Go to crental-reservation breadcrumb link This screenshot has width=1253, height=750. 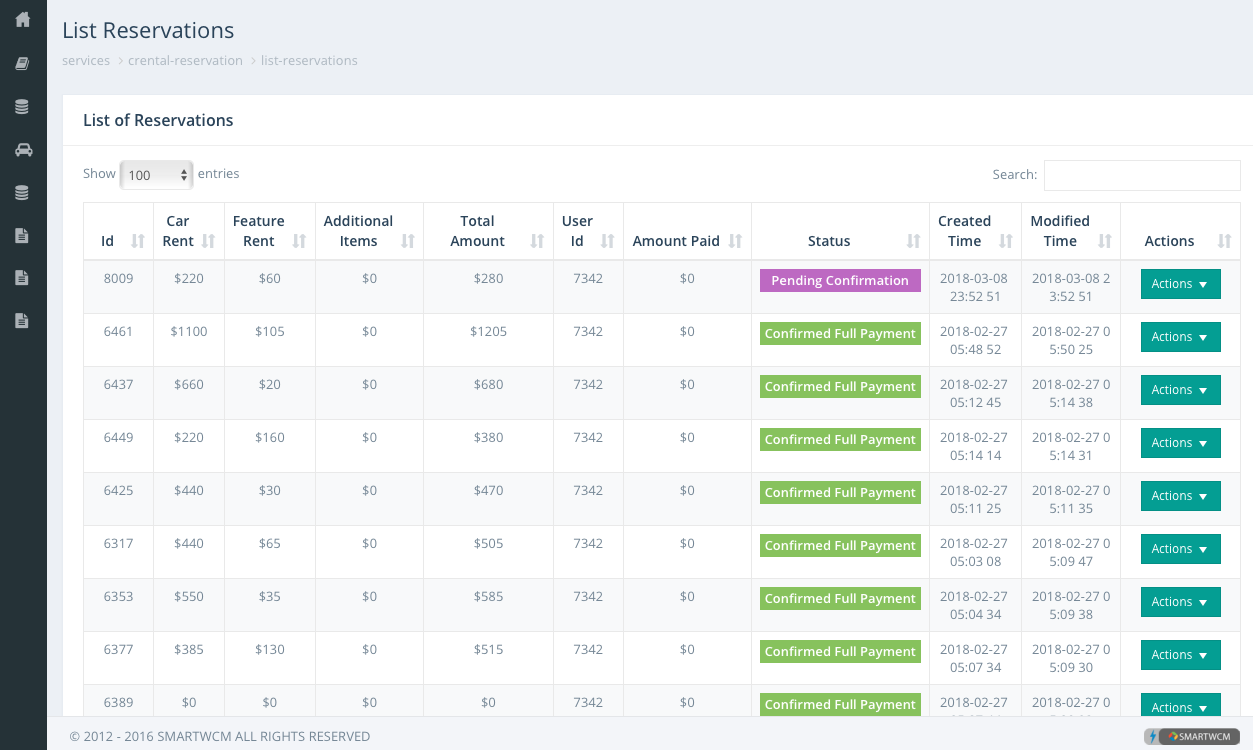point(185,60)
